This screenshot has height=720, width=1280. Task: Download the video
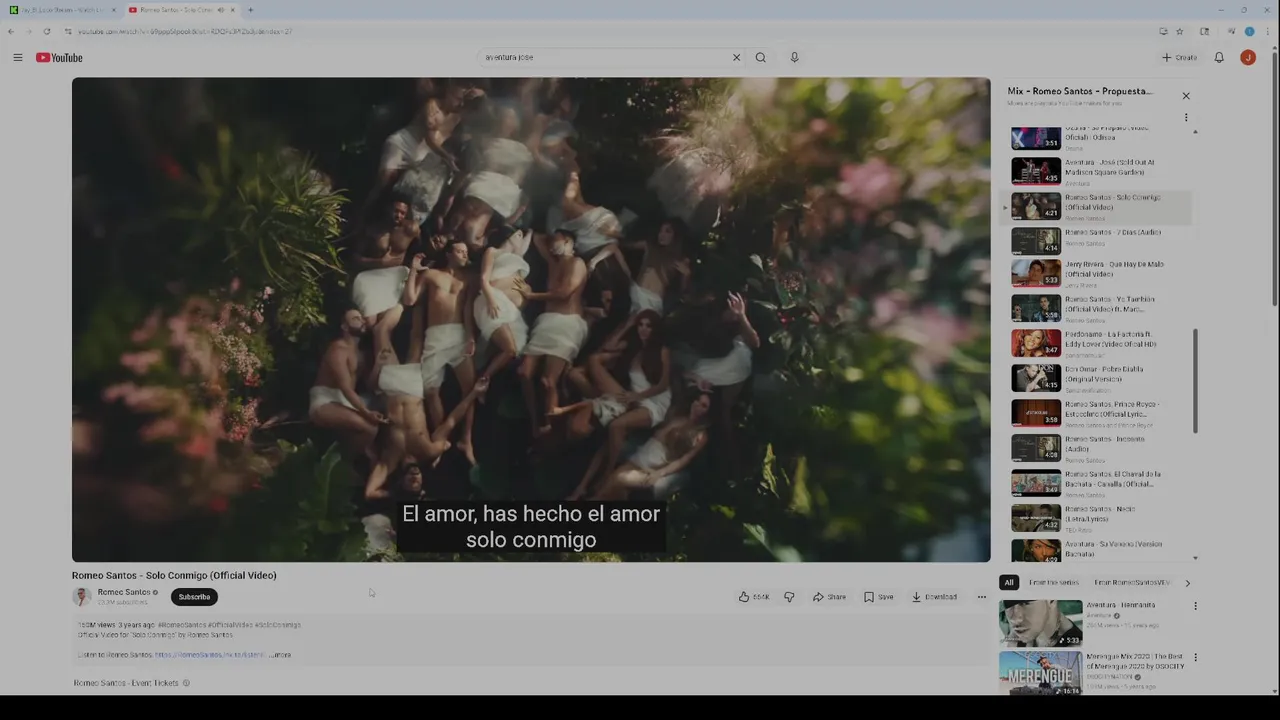pos(934,597)
